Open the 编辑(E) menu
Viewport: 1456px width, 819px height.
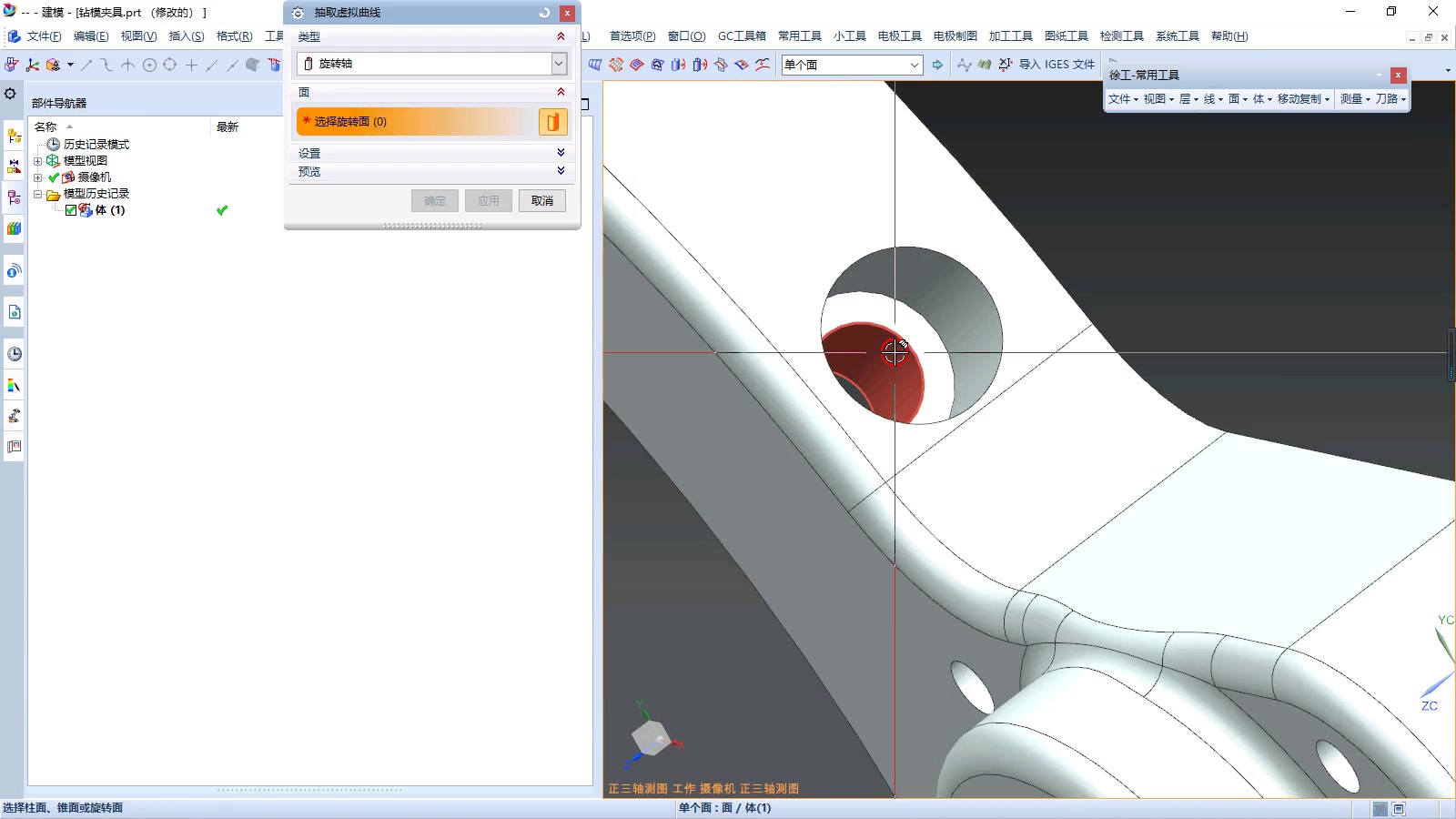(91, 36)
